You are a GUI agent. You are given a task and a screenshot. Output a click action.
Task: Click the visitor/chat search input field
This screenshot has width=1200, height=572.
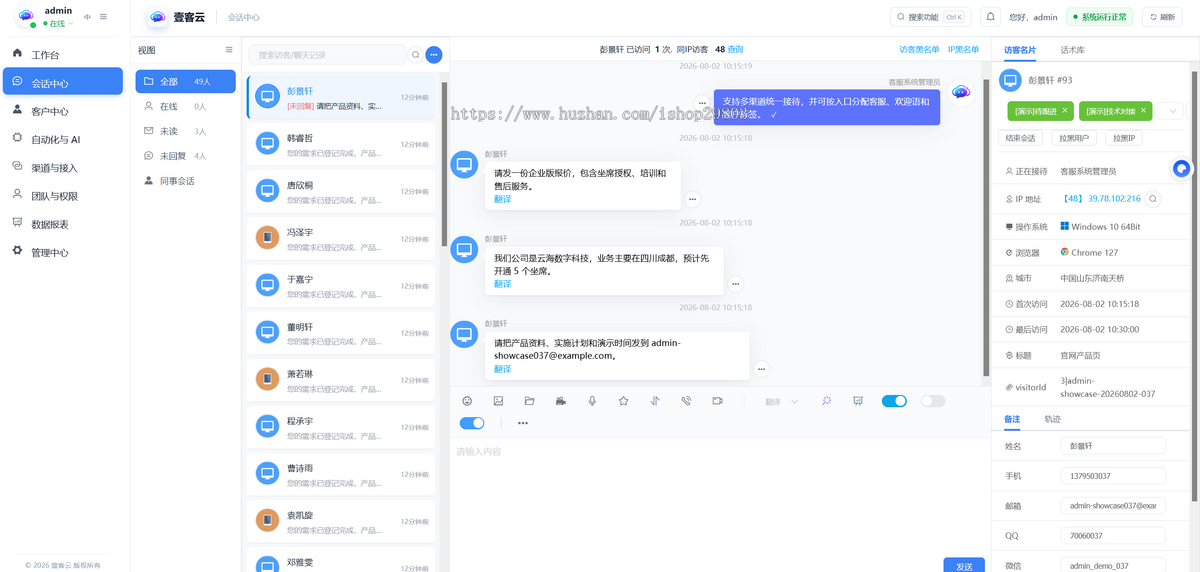[x=328, y=55]
